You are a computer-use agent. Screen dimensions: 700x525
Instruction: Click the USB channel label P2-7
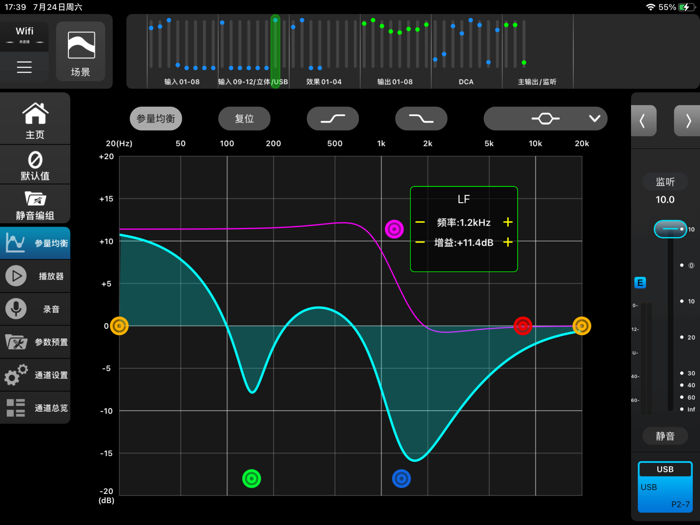tap(665, 487)
